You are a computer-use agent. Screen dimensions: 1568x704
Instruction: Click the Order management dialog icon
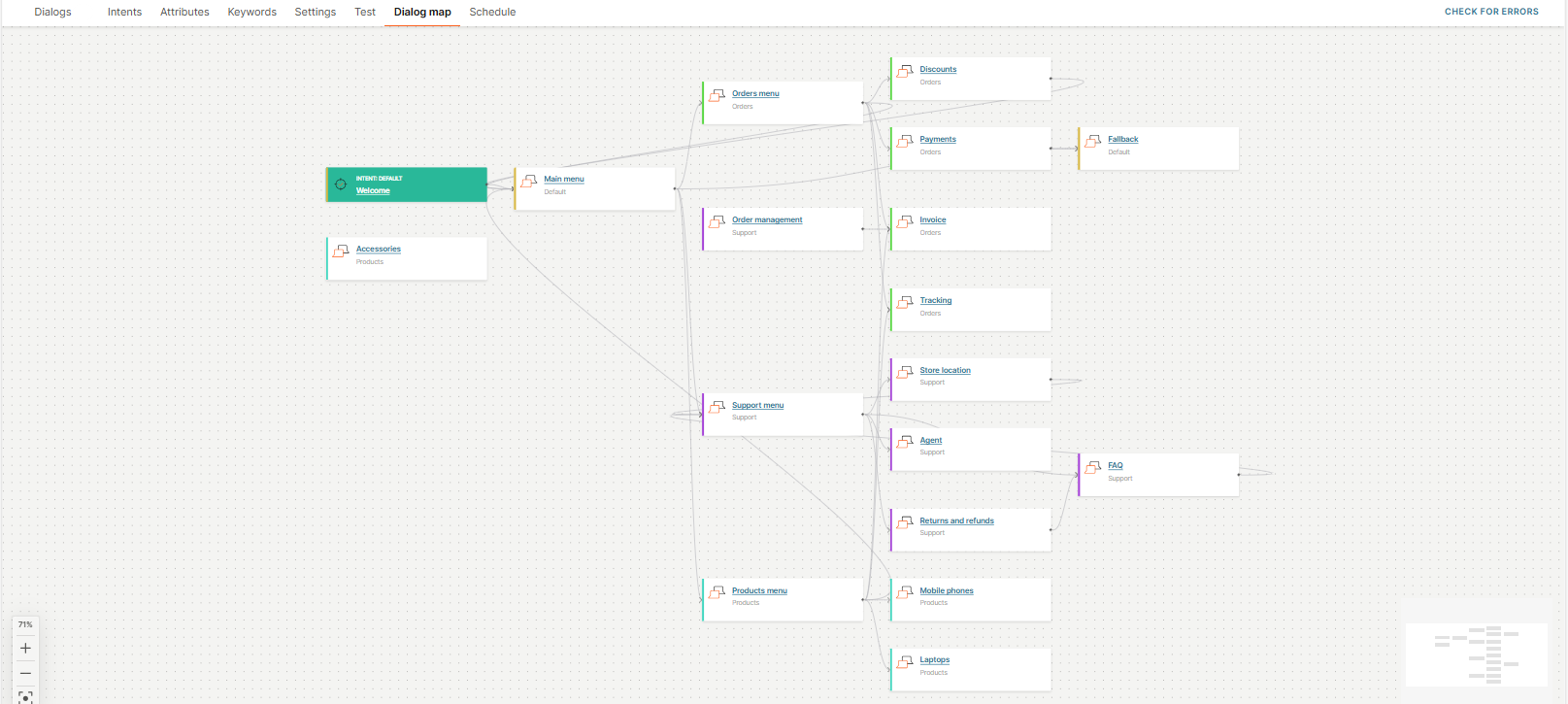tap(717, 221)
